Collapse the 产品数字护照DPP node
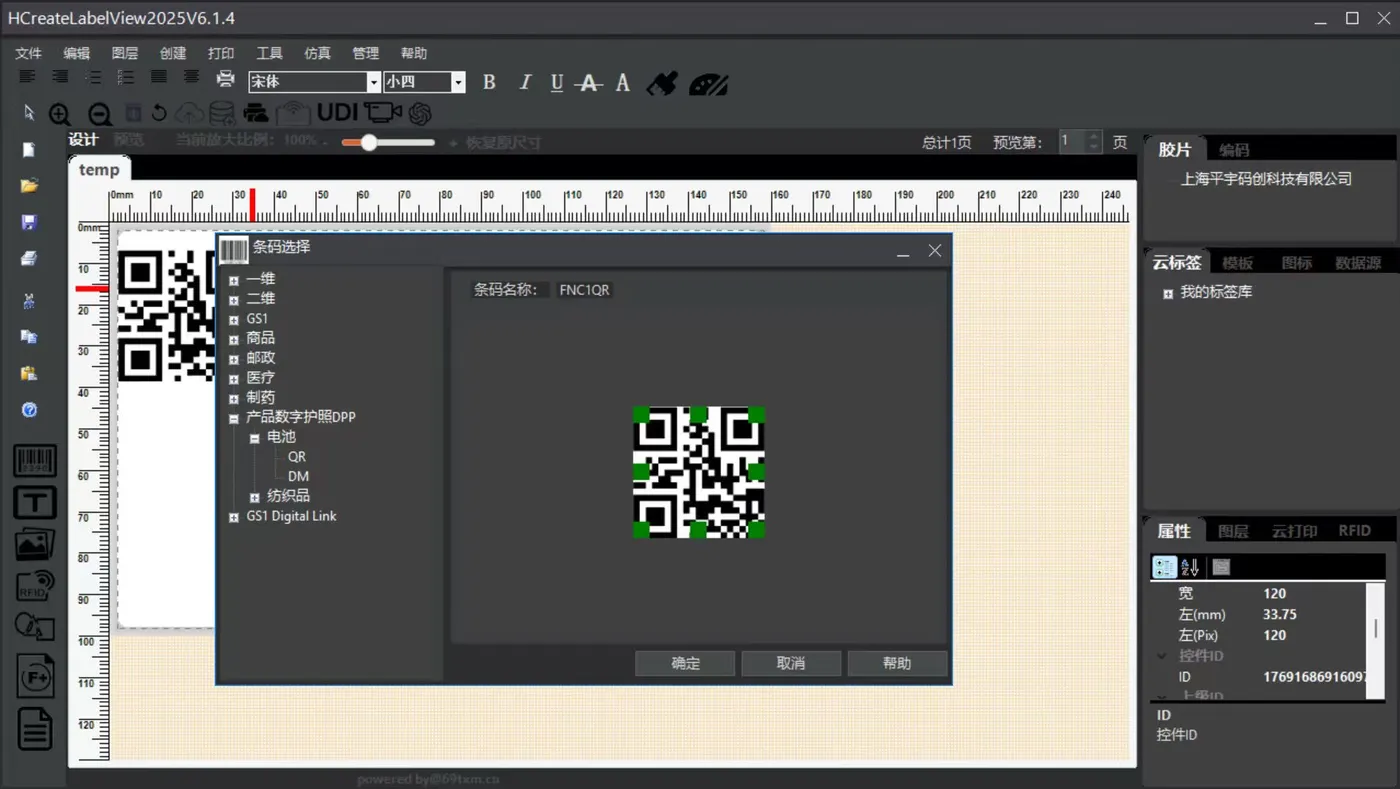 (x=234, y=418)
